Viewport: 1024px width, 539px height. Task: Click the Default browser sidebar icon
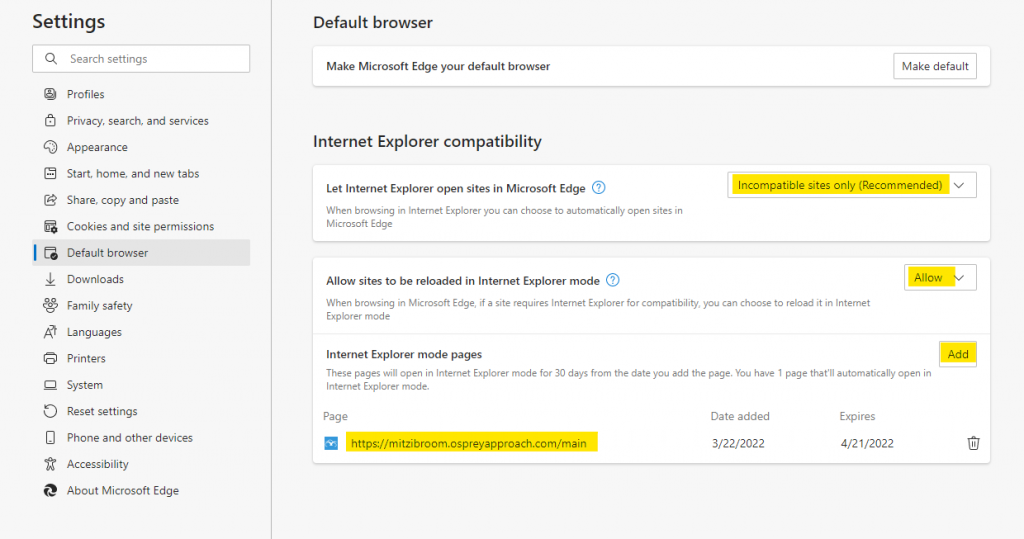50,253
